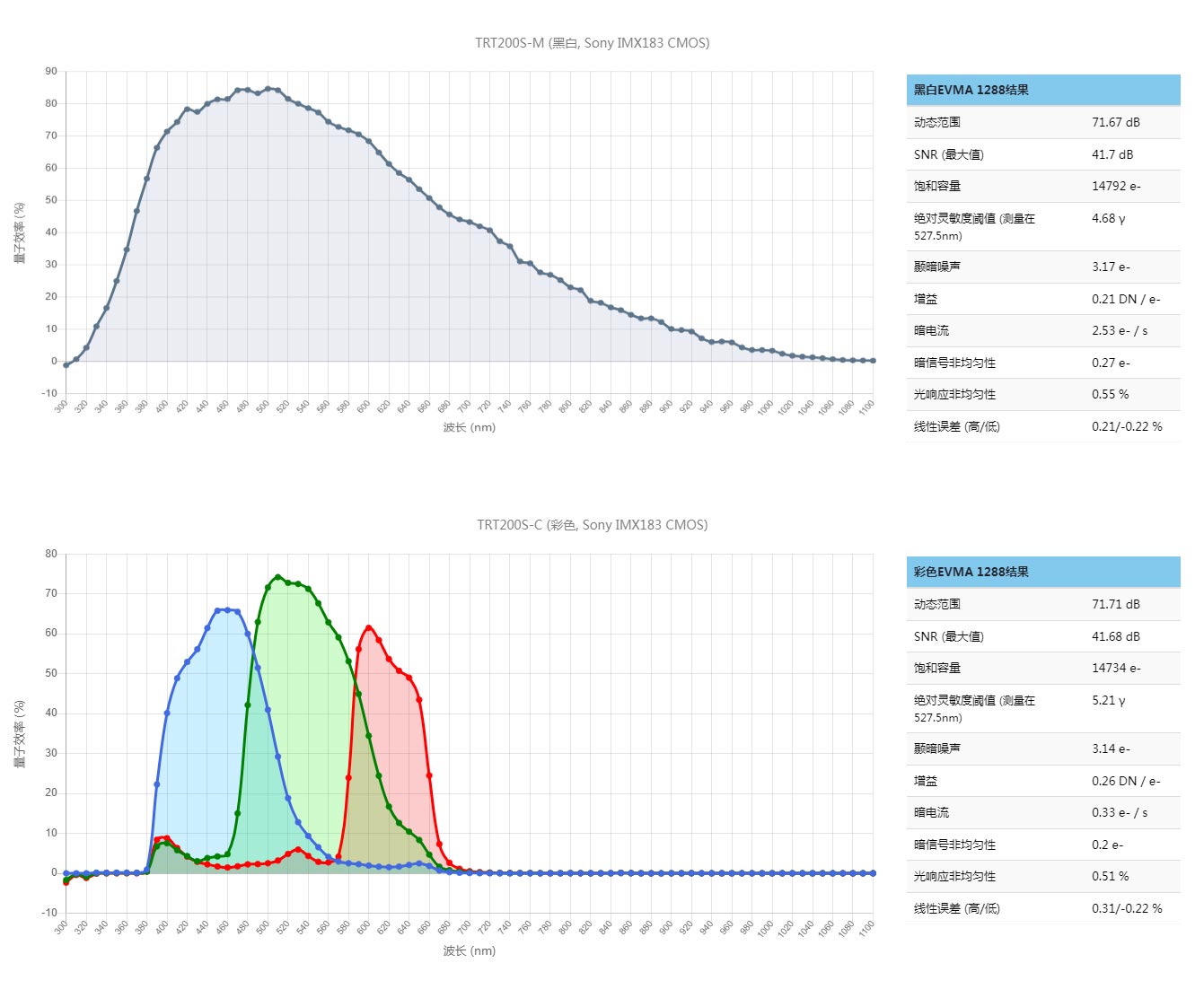Image resolution: width=1204 pixels, height=998 pixels.
Task: Click the 5.21 γ sensitivity threshold value
Action: click(1108, 700)
